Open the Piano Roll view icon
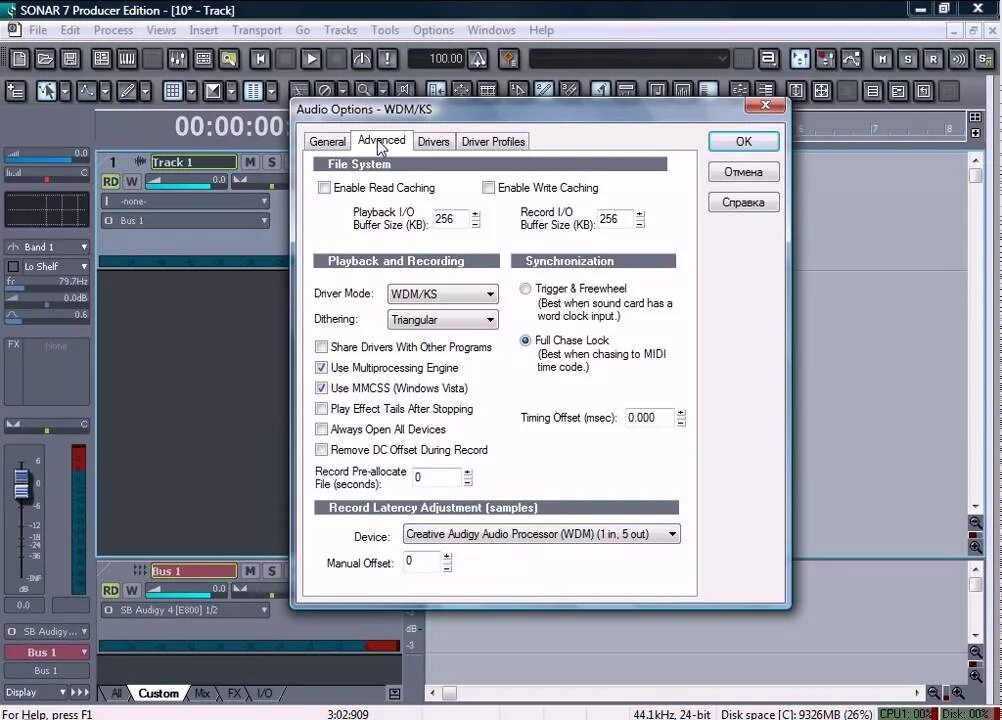 pos(127,59)
